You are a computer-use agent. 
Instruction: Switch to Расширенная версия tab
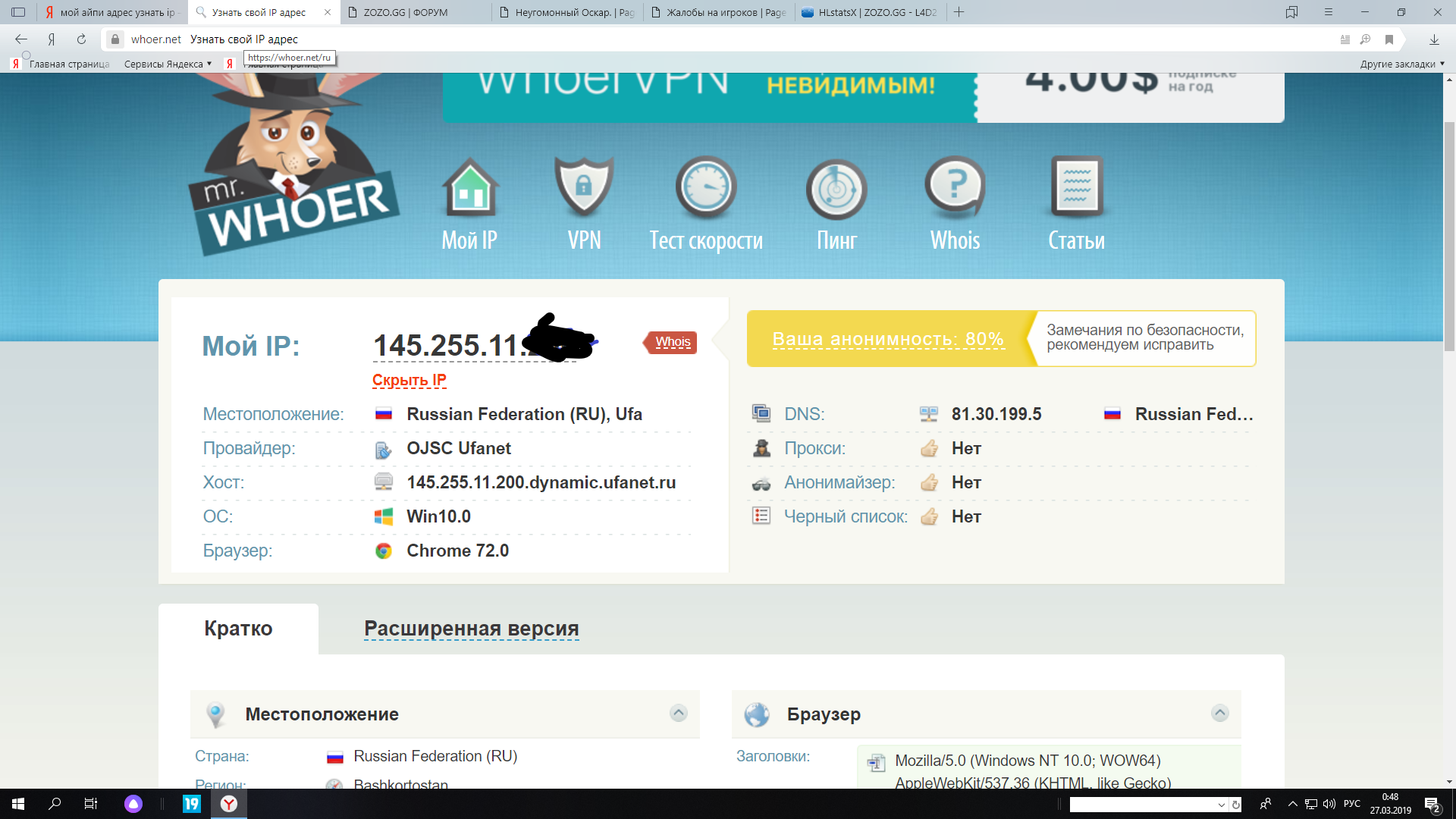tap(471, 629)
